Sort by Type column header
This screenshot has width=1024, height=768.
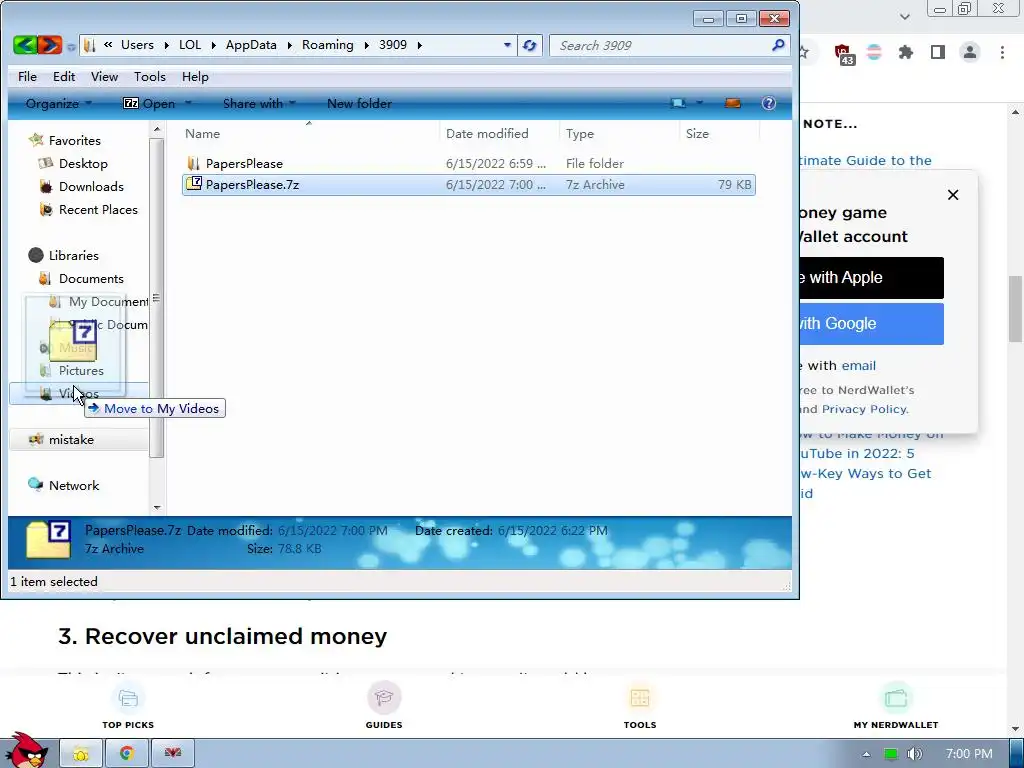tap(619, 133)
